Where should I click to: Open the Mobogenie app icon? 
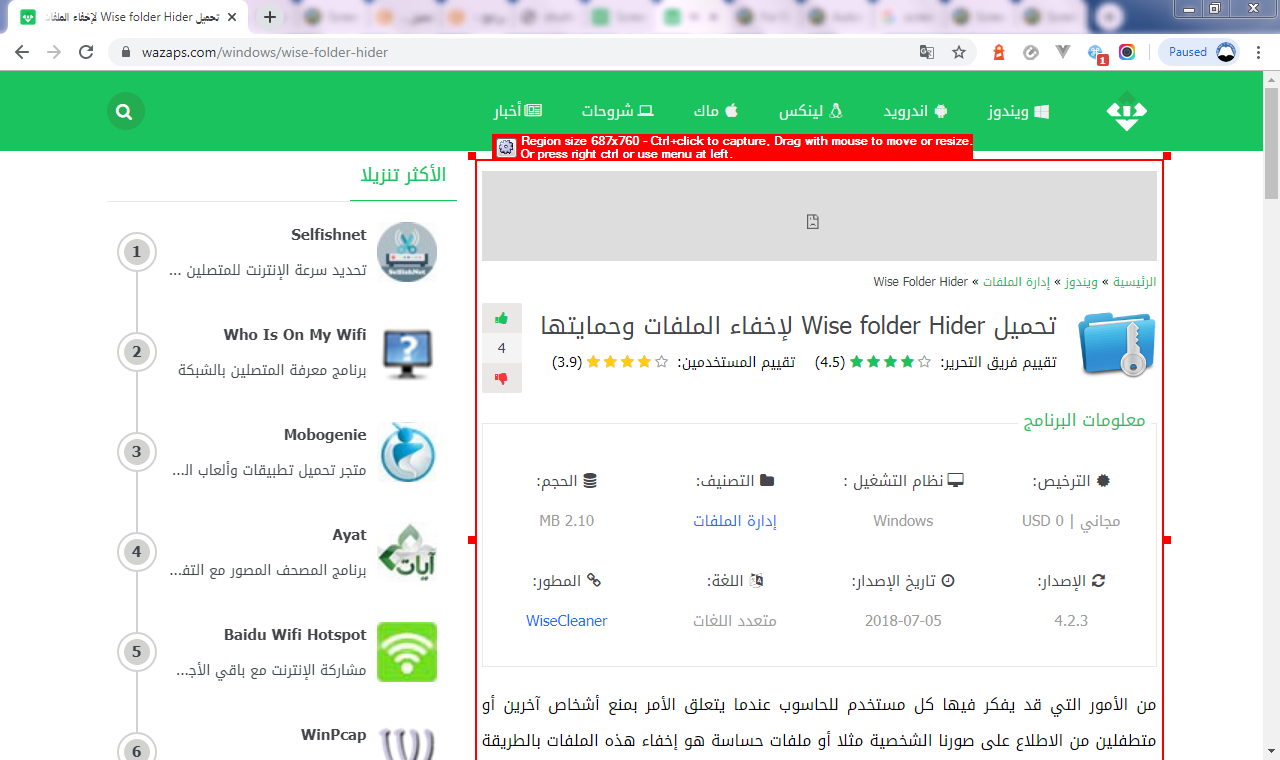[407, 452]
